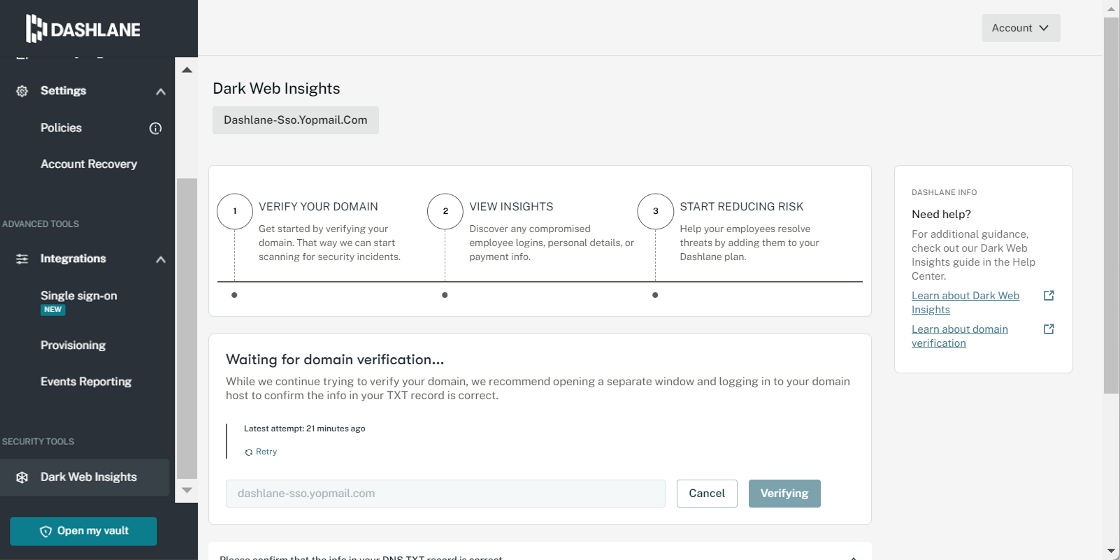Collapse the Settings section chevron

pyautogui.click(x=161, y=91)
